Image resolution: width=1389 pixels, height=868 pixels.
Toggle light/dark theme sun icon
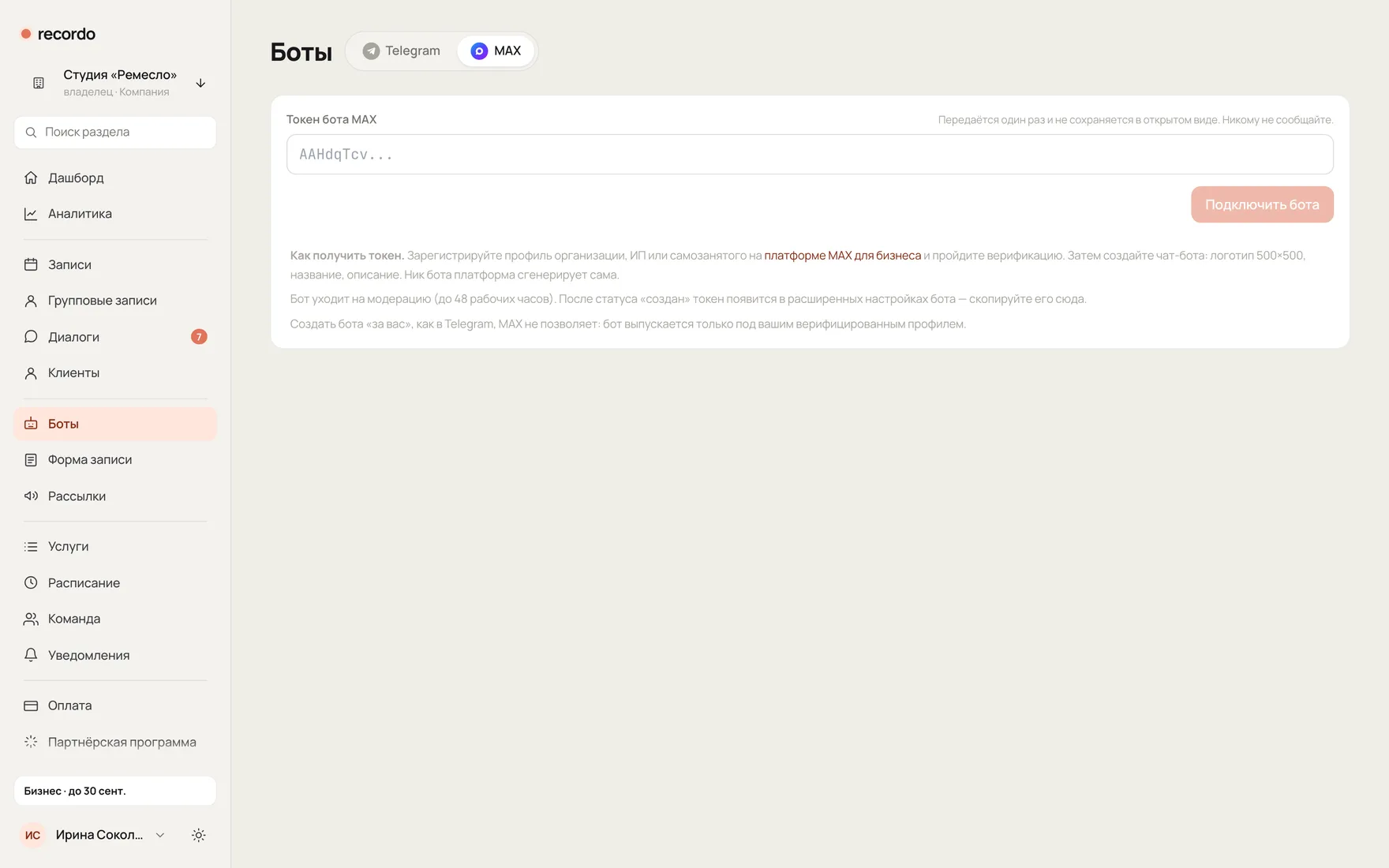tap(199, 835)
